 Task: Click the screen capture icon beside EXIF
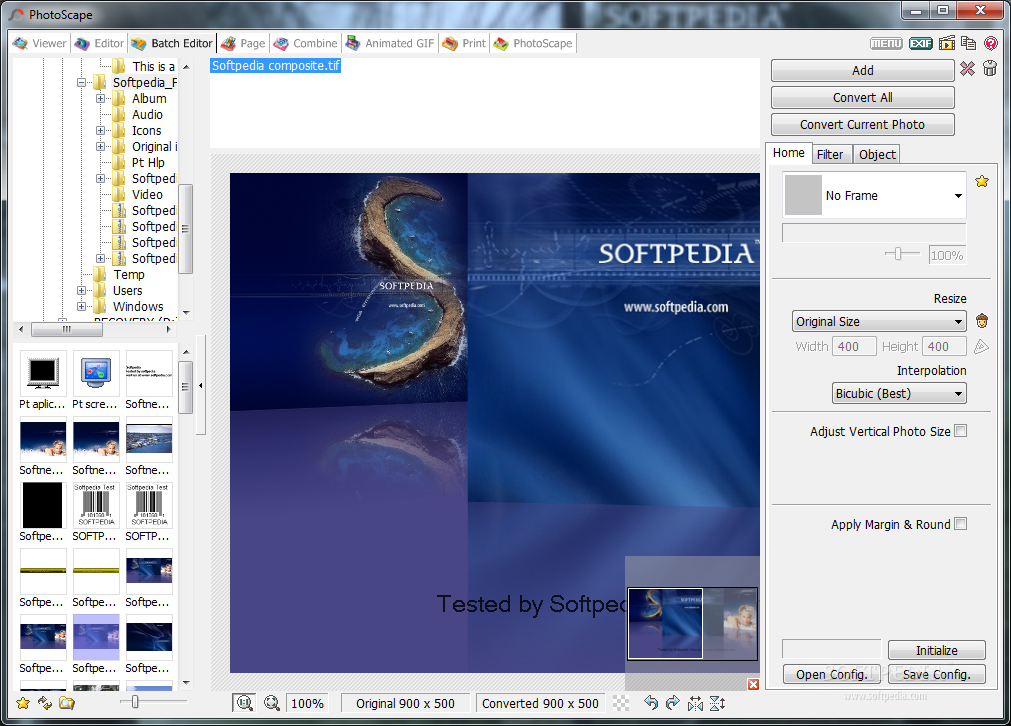947,43
